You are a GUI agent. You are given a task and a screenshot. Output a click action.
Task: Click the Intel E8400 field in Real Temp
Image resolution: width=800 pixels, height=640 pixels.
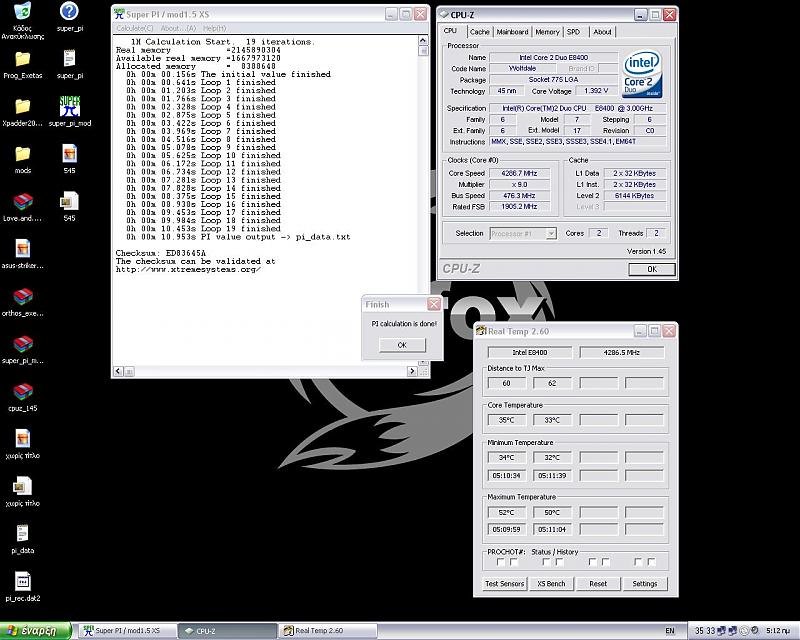530,352
